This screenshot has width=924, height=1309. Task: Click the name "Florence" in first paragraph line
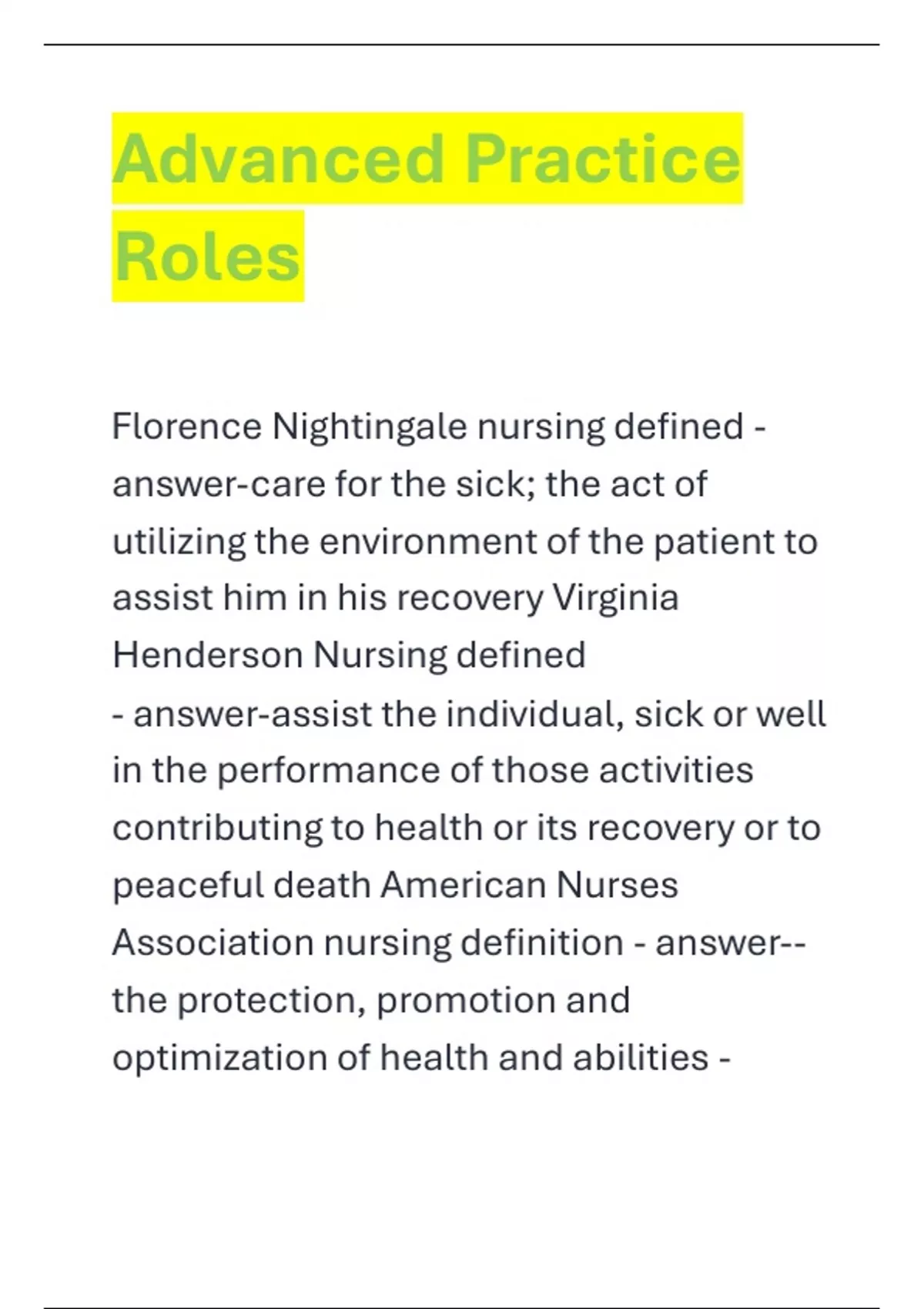(x=186, y=427)
